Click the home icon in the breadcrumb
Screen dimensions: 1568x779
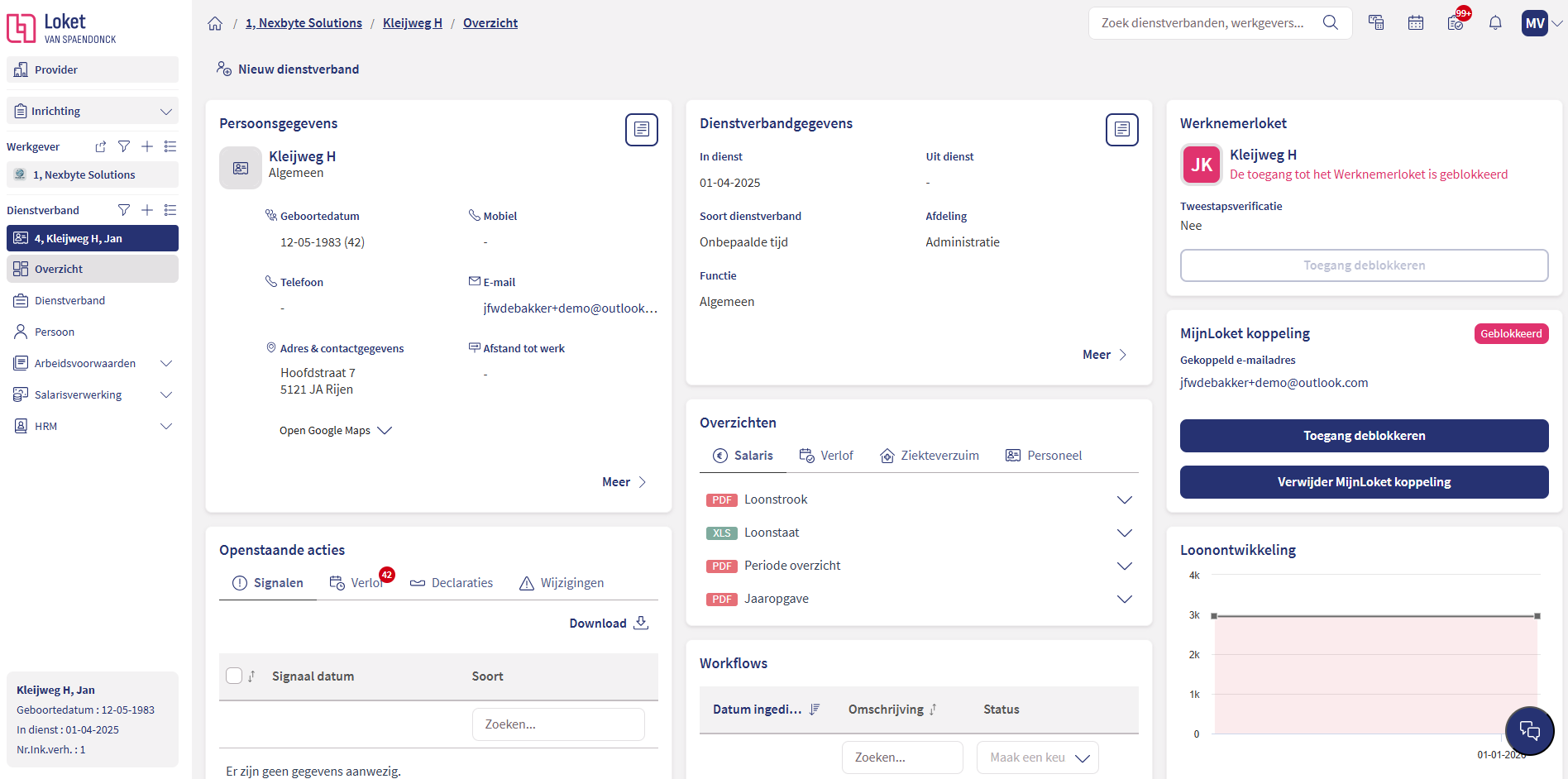pos(215,23)
